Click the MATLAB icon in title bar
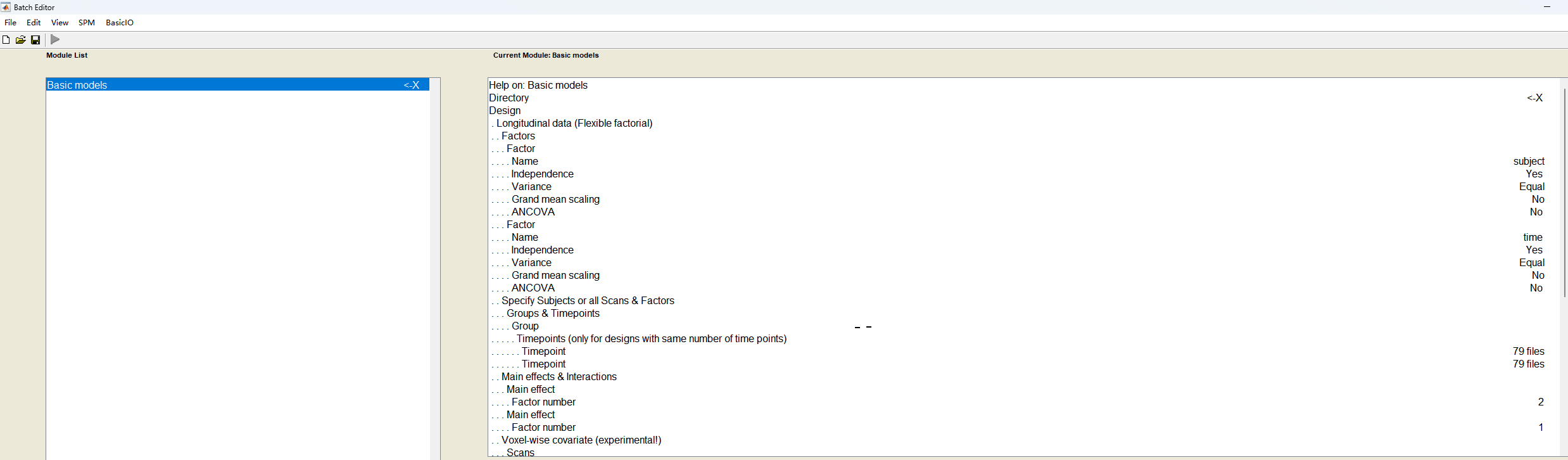 [x=6, y=7]
